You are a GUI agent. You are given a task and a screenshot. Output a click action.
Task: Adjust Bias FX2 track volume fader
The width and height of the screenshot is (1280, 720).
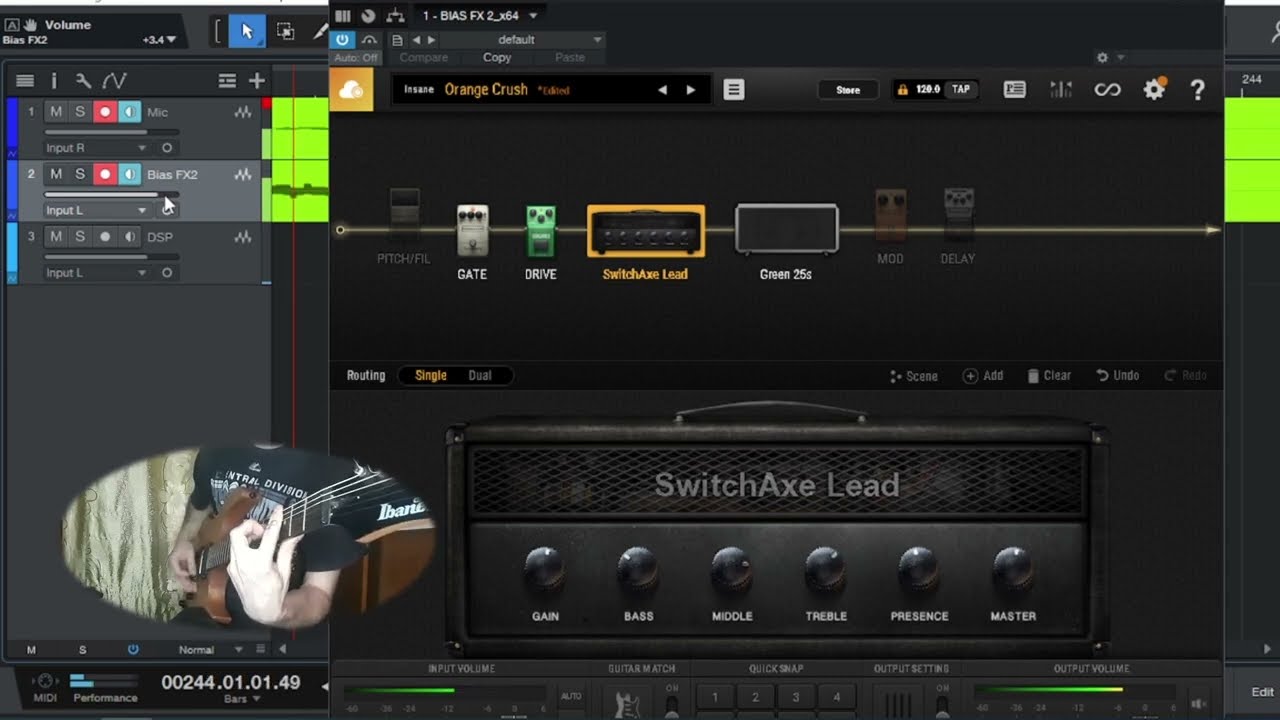(x=112, y=194)
